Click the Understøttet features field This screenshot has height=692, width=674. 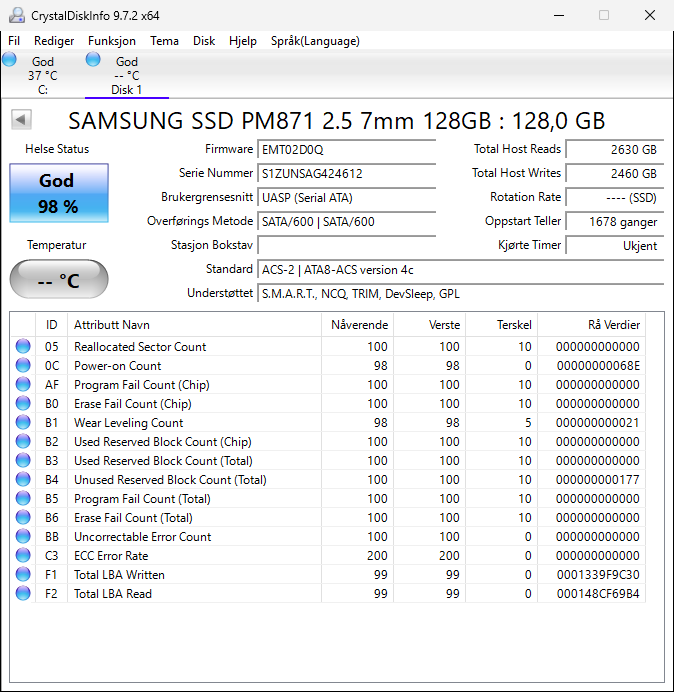pyautogui.click(x=461, y=293)
